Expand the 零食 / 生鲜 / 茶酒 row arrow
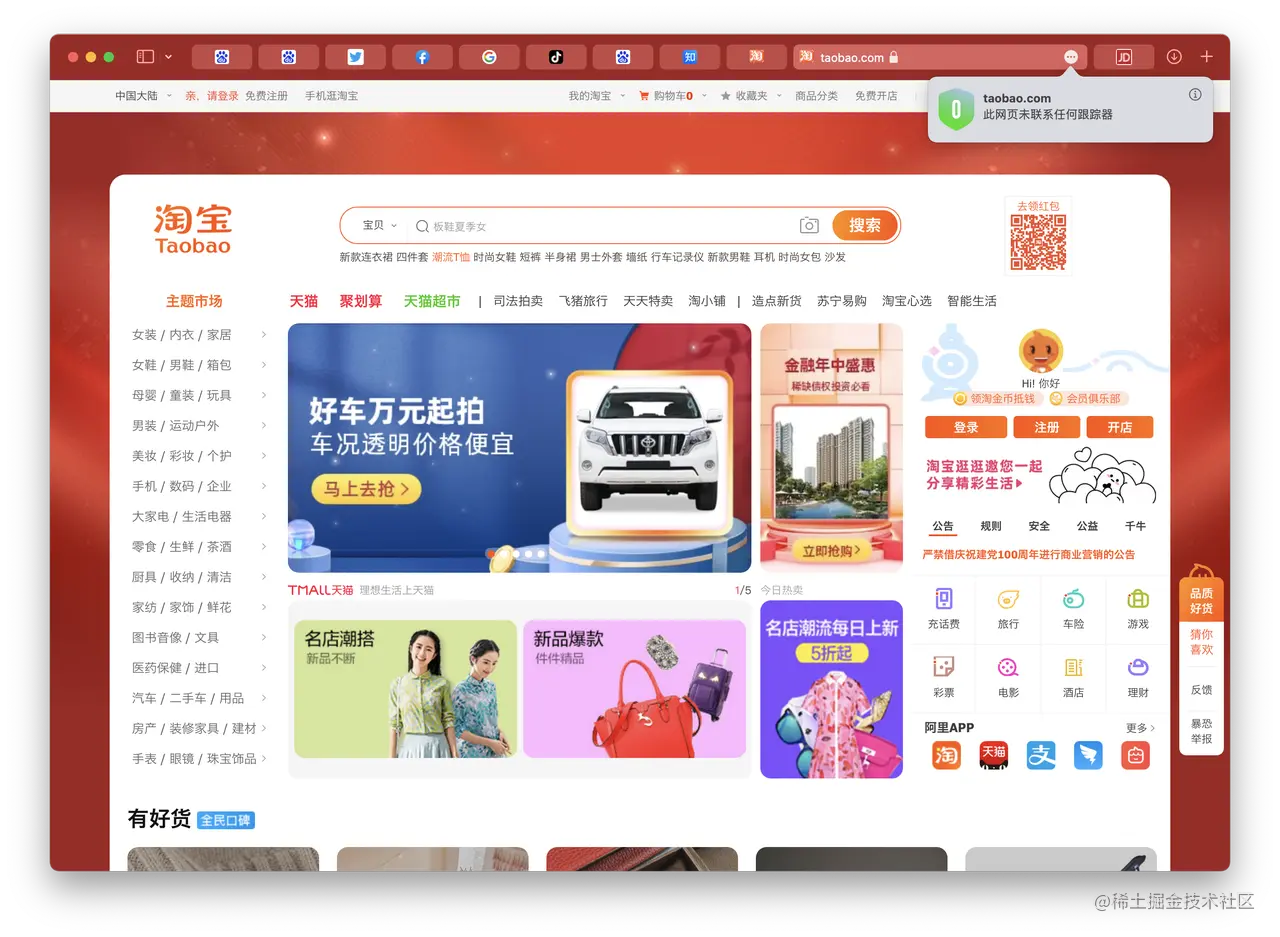 coord(264,546)
